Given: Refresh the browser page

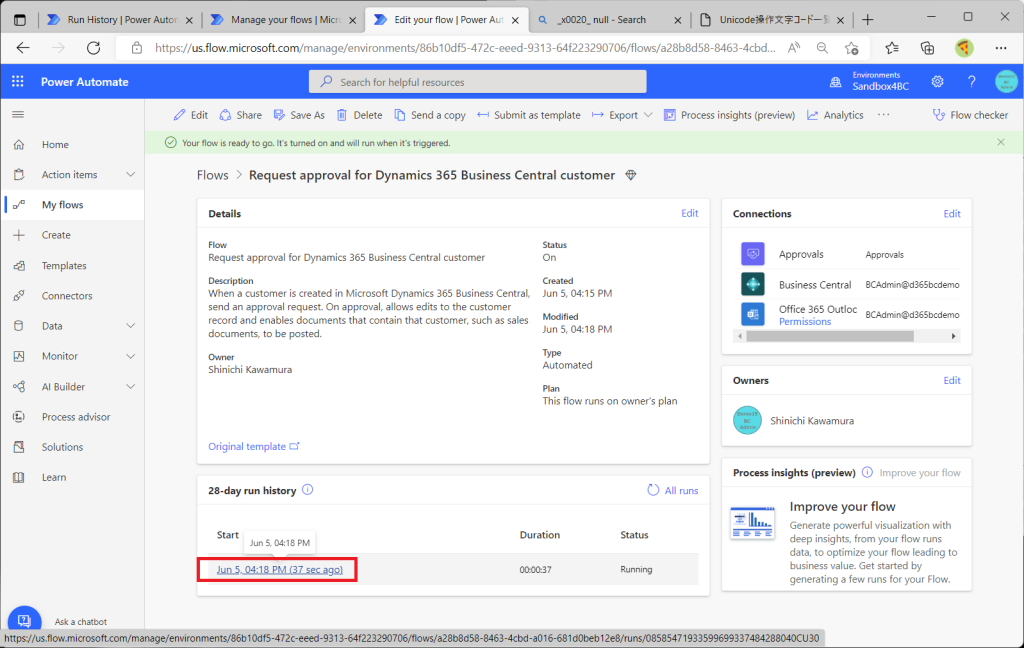Looking at the screenshot, I should pyautogui.click(x=93, y=48).
